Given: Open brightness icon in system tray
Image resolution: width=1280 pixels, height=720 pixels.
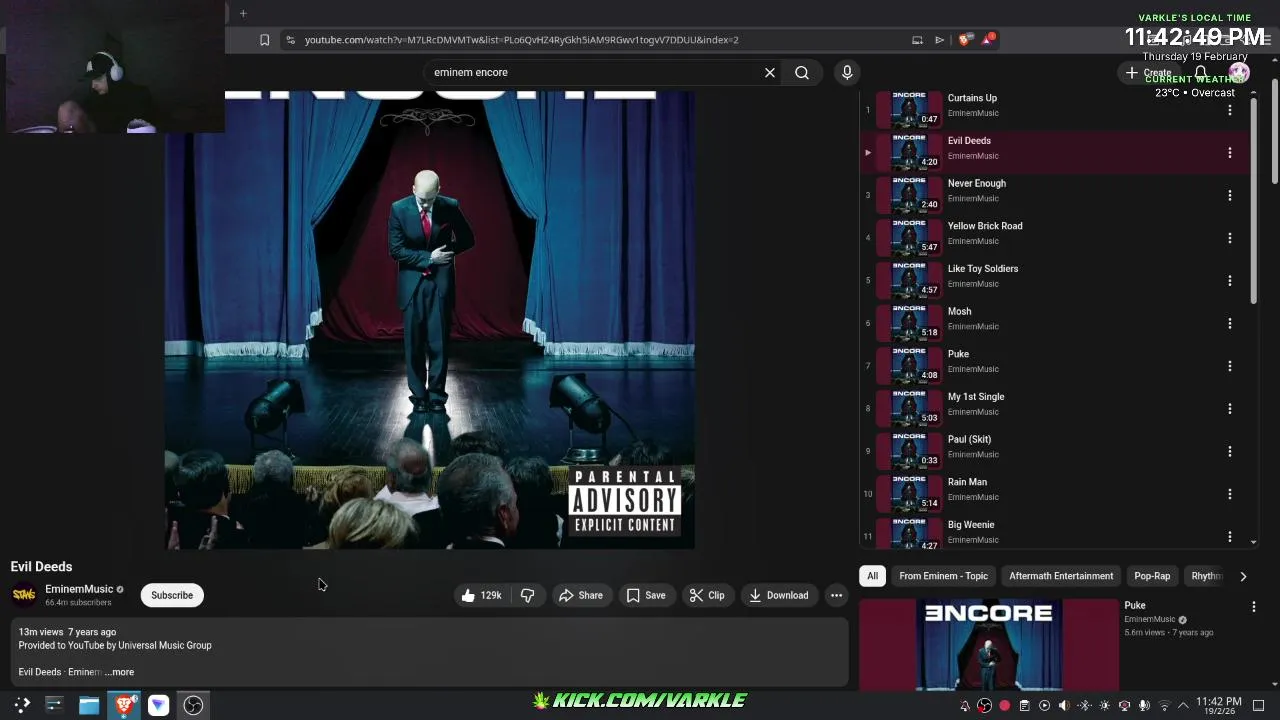Looking at the screenshot, I should [x=1104, y=706].
